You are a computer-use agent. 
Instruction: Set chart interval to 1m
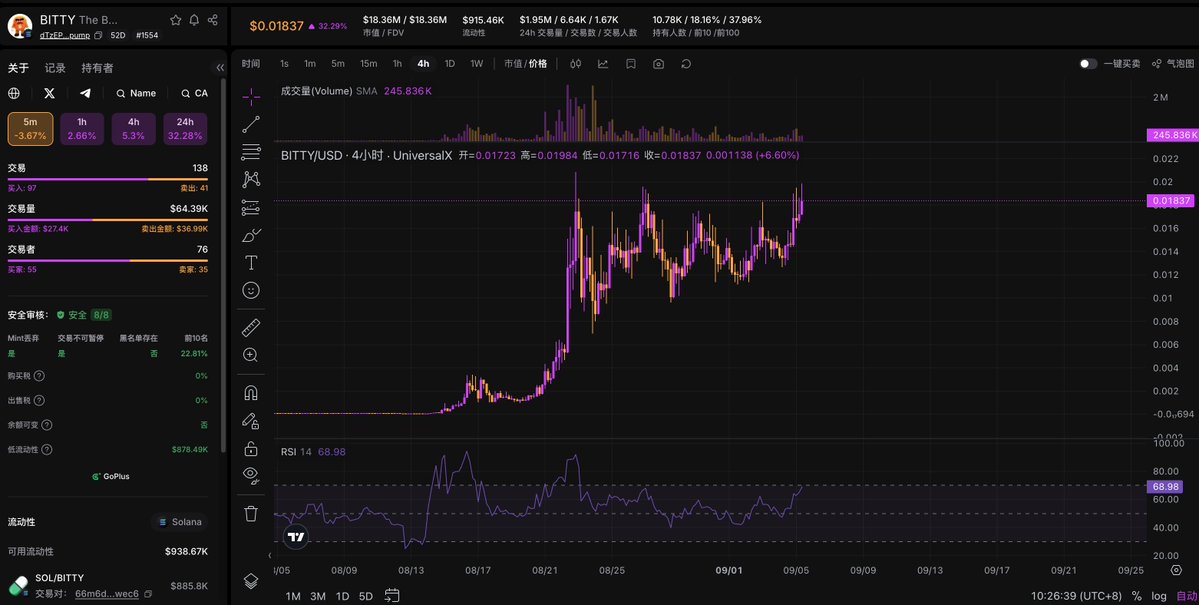coord(310,64)
